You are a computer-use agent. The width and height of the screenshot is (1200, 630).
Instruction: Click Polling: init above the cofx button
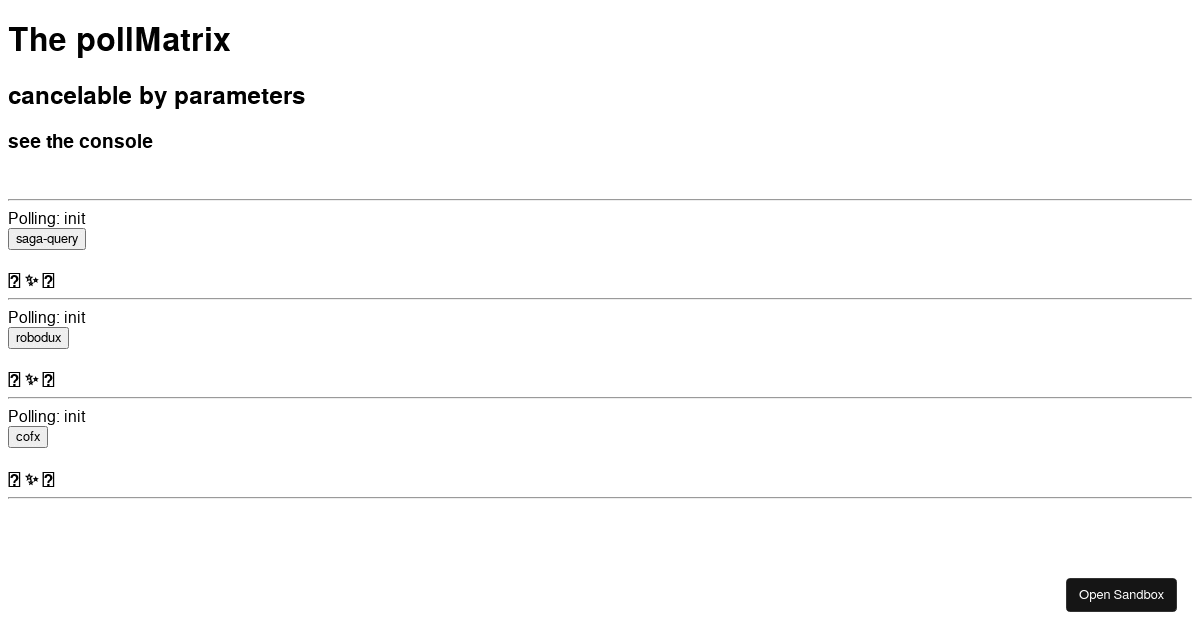tap(46, 416)
